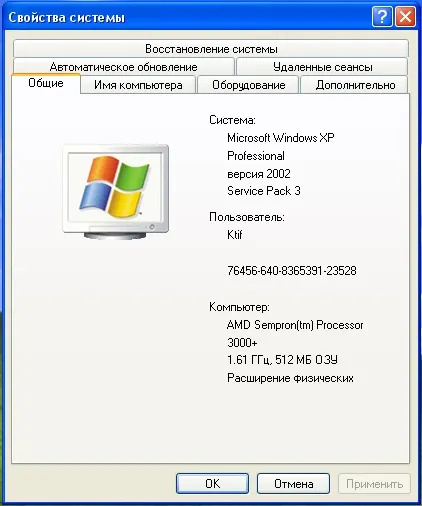Click the Расширение физических text

coord(290,378)
